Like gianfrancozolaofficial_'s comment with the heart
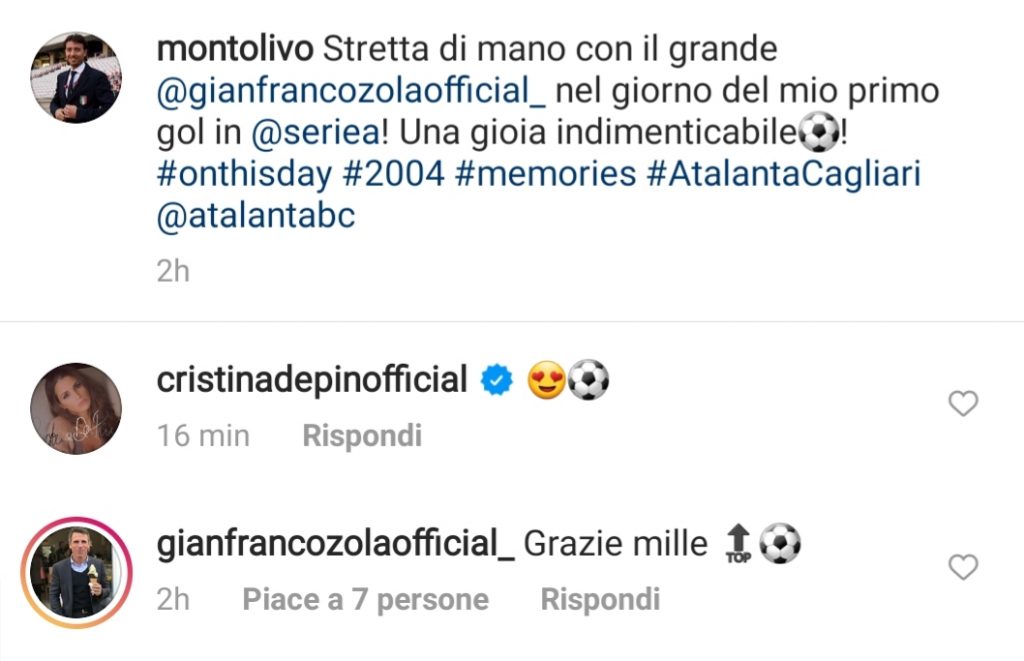Image resolution: width=1024 pixels, height=661 pixels. tap(963, 567)
